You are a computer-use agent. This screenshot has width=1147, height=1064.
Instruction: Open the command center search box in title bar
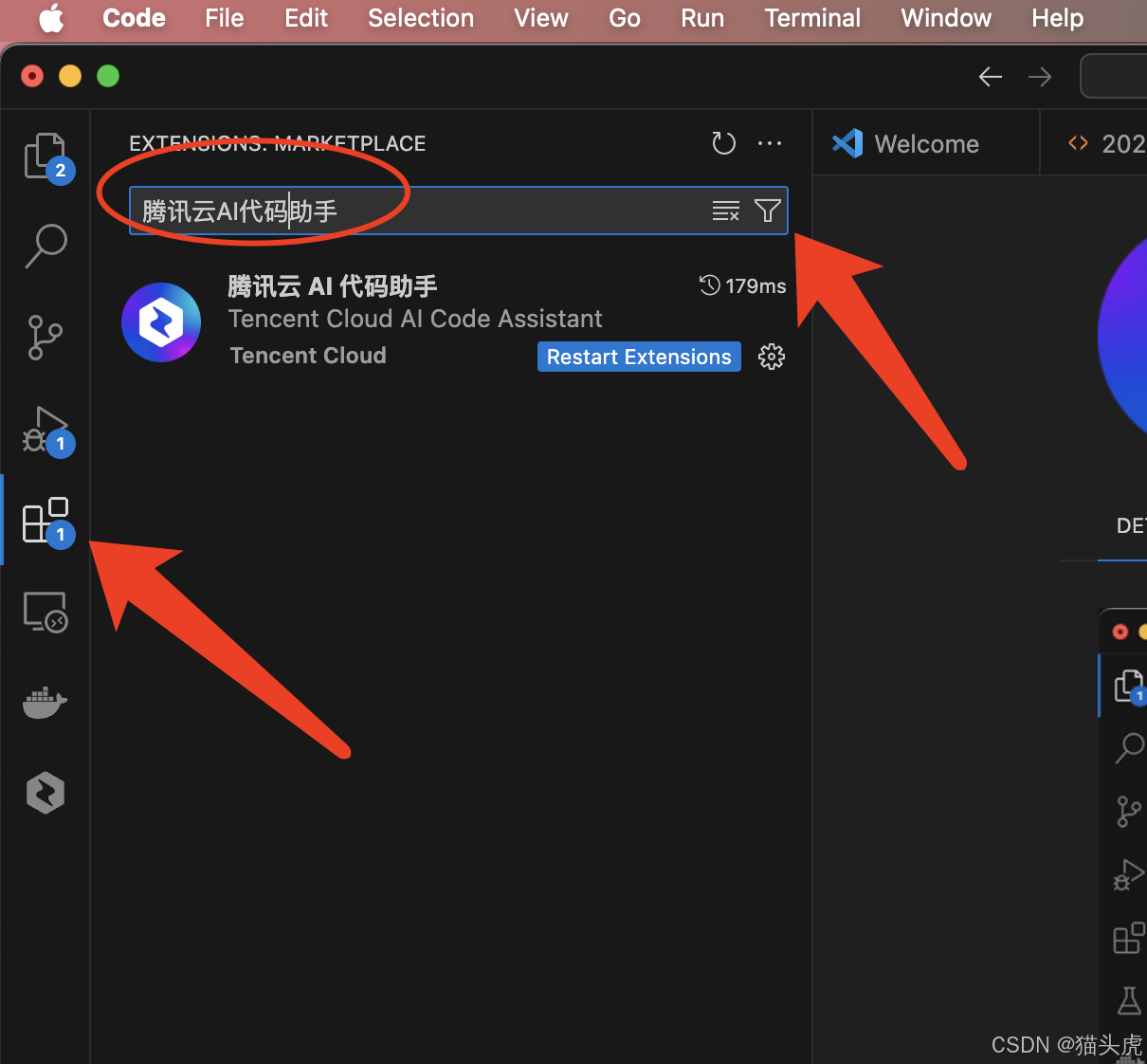coord(1114,77)
